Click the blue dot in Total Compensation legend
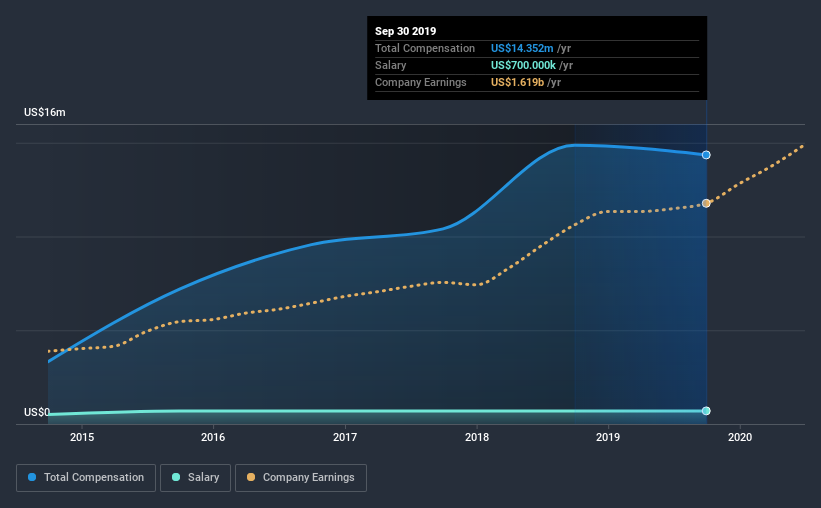Screen dimensions: 821x508 point(32,477)
